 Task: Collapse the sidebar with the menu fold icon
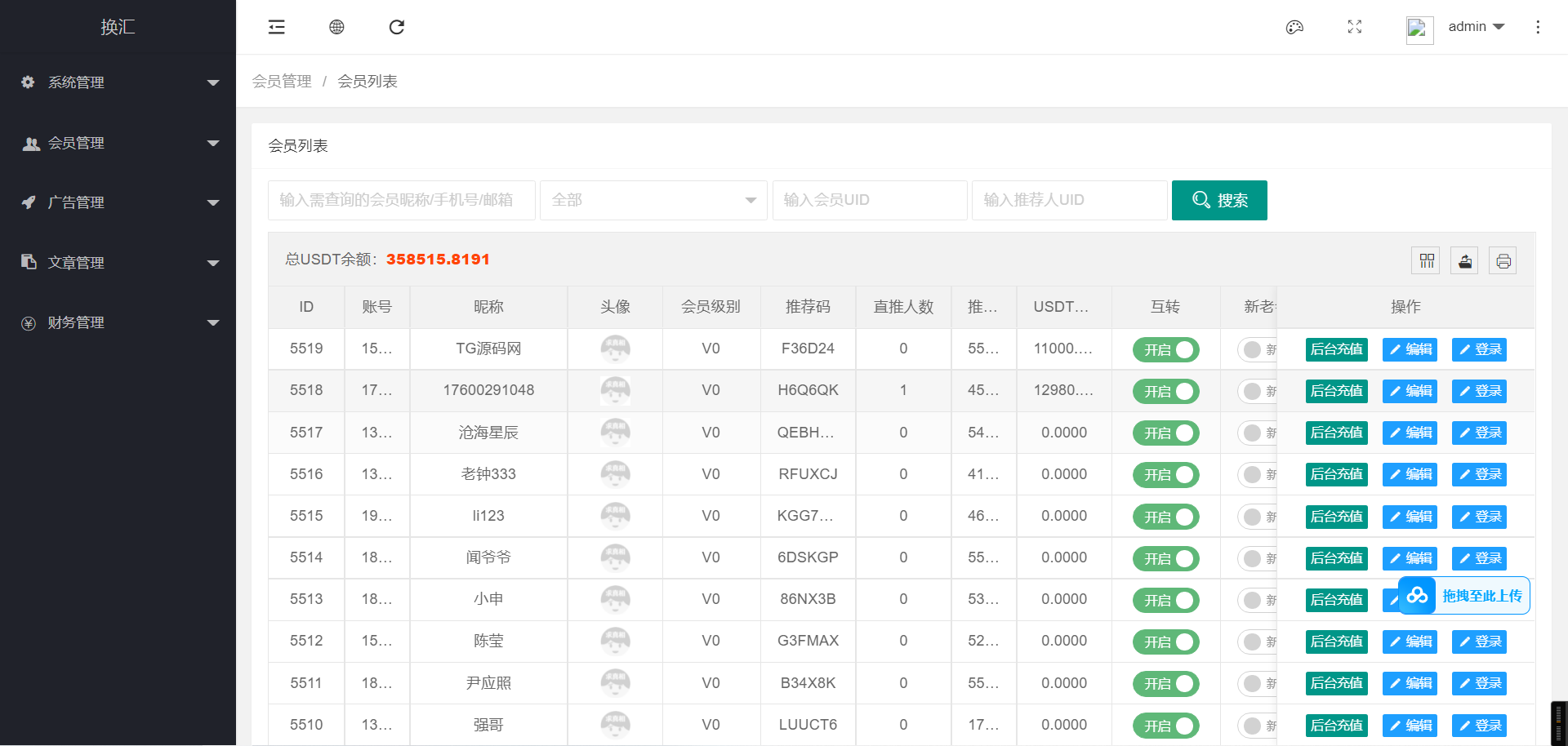[277, 27]
